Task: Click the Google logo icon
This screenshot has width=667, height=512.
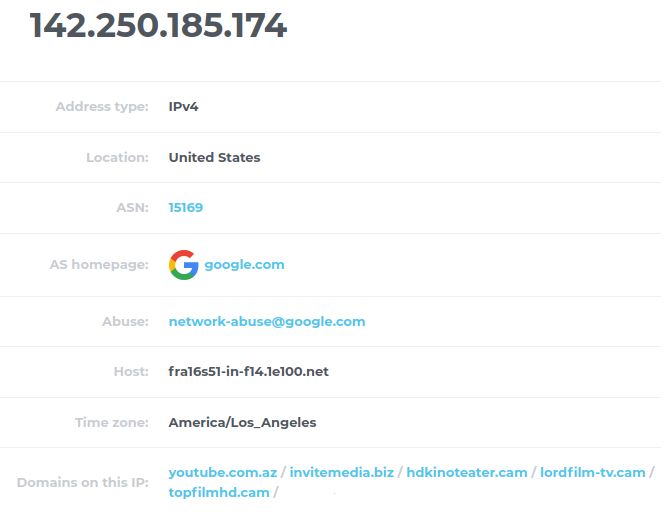Action: click(183, 265)
